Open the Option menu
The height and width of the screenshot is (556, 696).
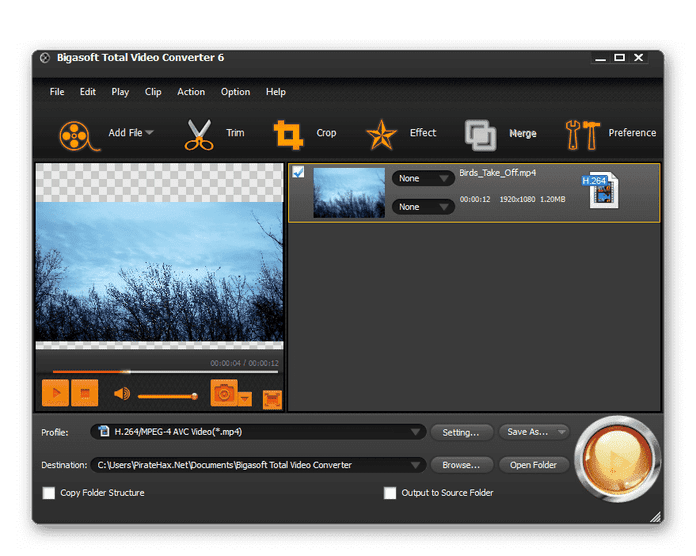coord(235,92)
